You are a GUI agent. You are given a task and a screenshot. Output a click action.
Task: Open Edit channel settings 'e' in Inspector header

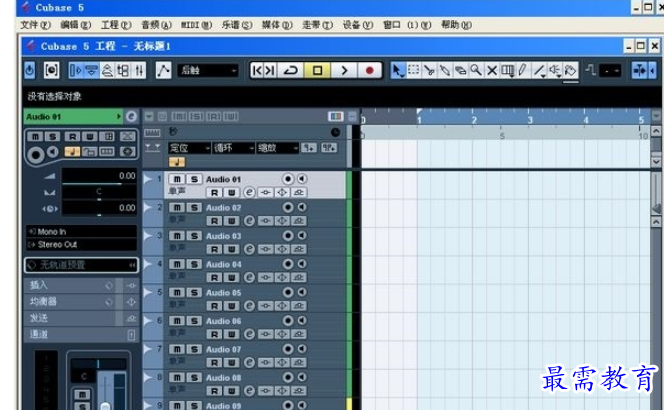(x=131, y=116)
